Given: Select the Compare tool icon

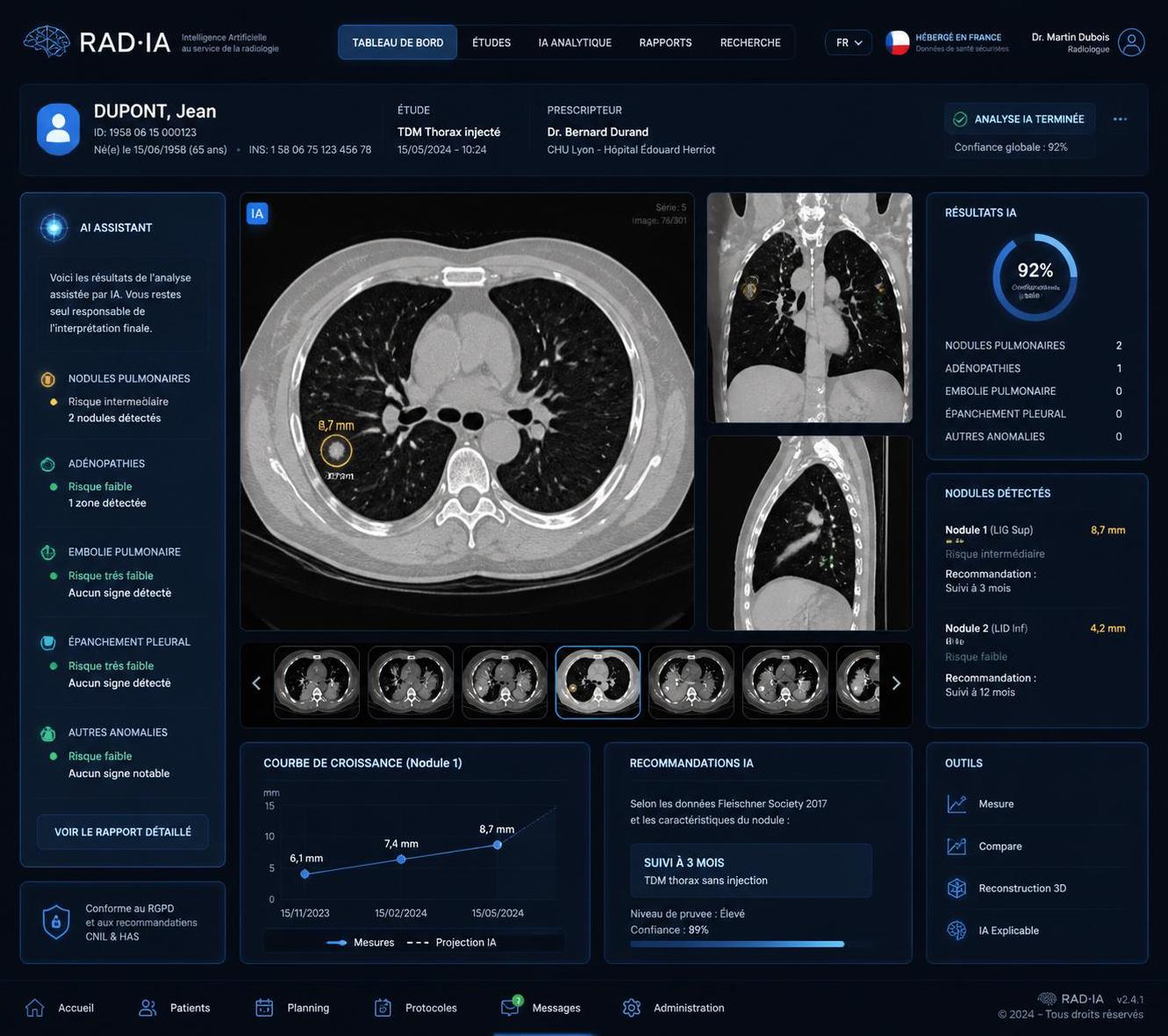Looking at the screenshot, I should point(957,847).
